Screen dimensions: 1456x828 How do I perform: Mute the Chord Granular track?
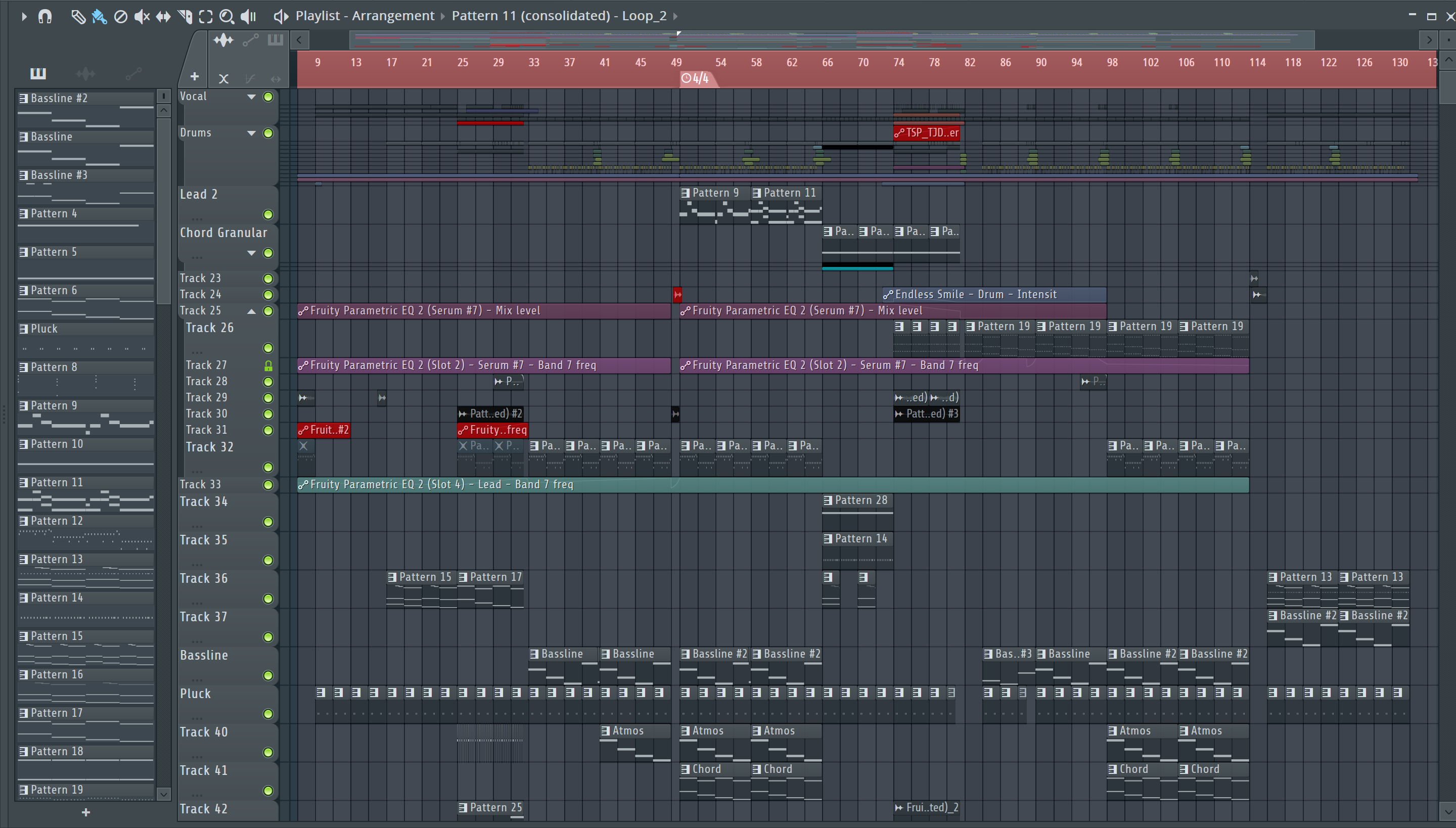pos(268,253)
